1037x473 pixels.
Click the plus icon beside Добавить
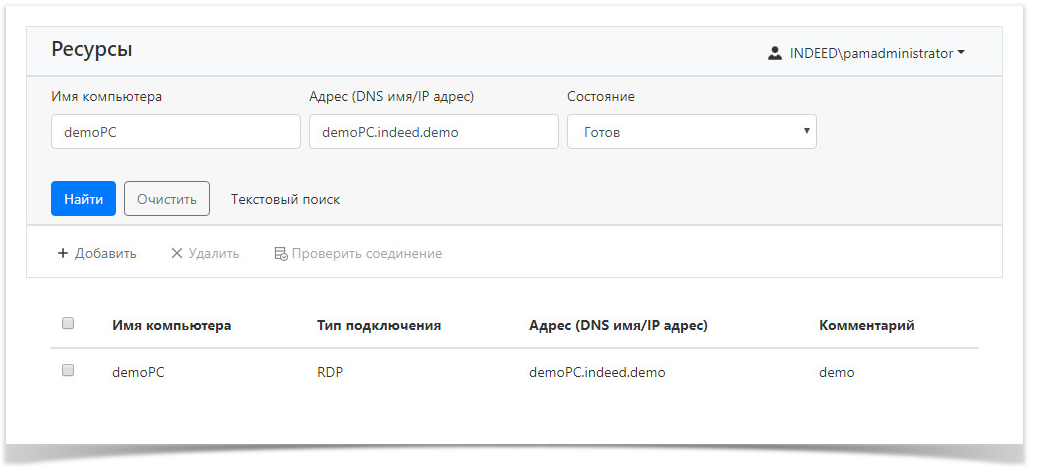(63, 254)
